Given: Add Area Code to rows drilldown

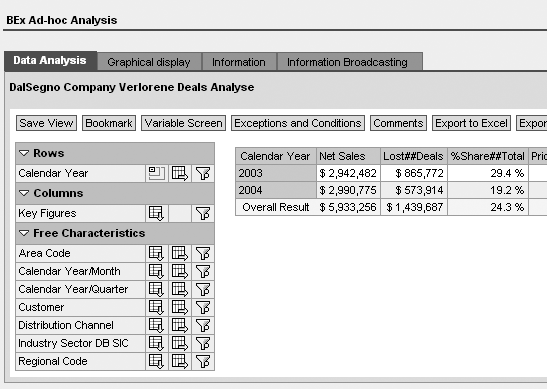Looking at the screenshot, I should click(x=156, y=253).
